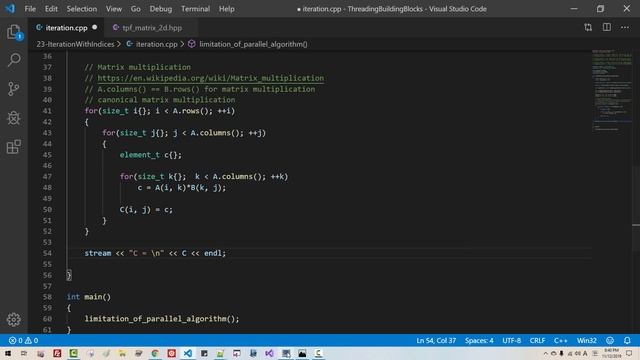Click the unsaved dot on iteration.cpp tab
Image resolution: width=640 pixels, height=360 pixels.
pos(95,27)
